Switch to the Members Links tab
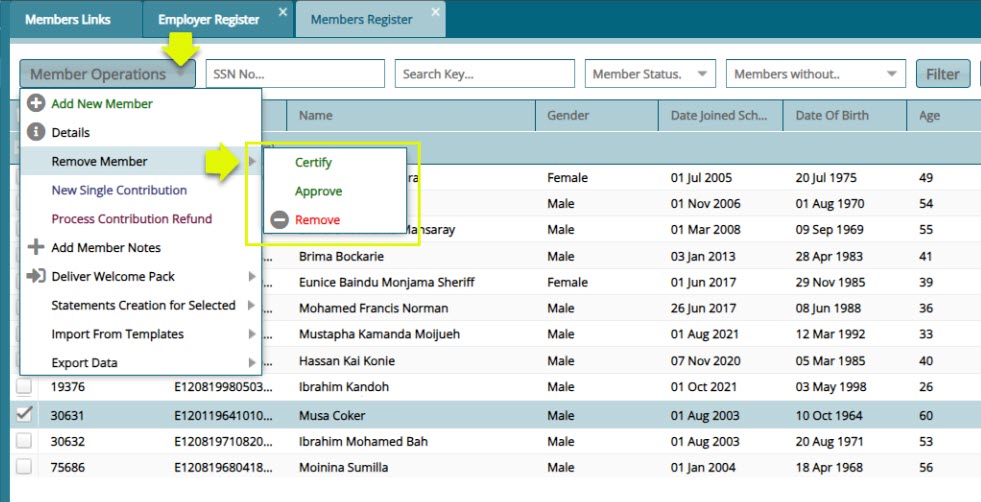Image resolution: width=981 pixels, height=502 pixels. [68, 20]
